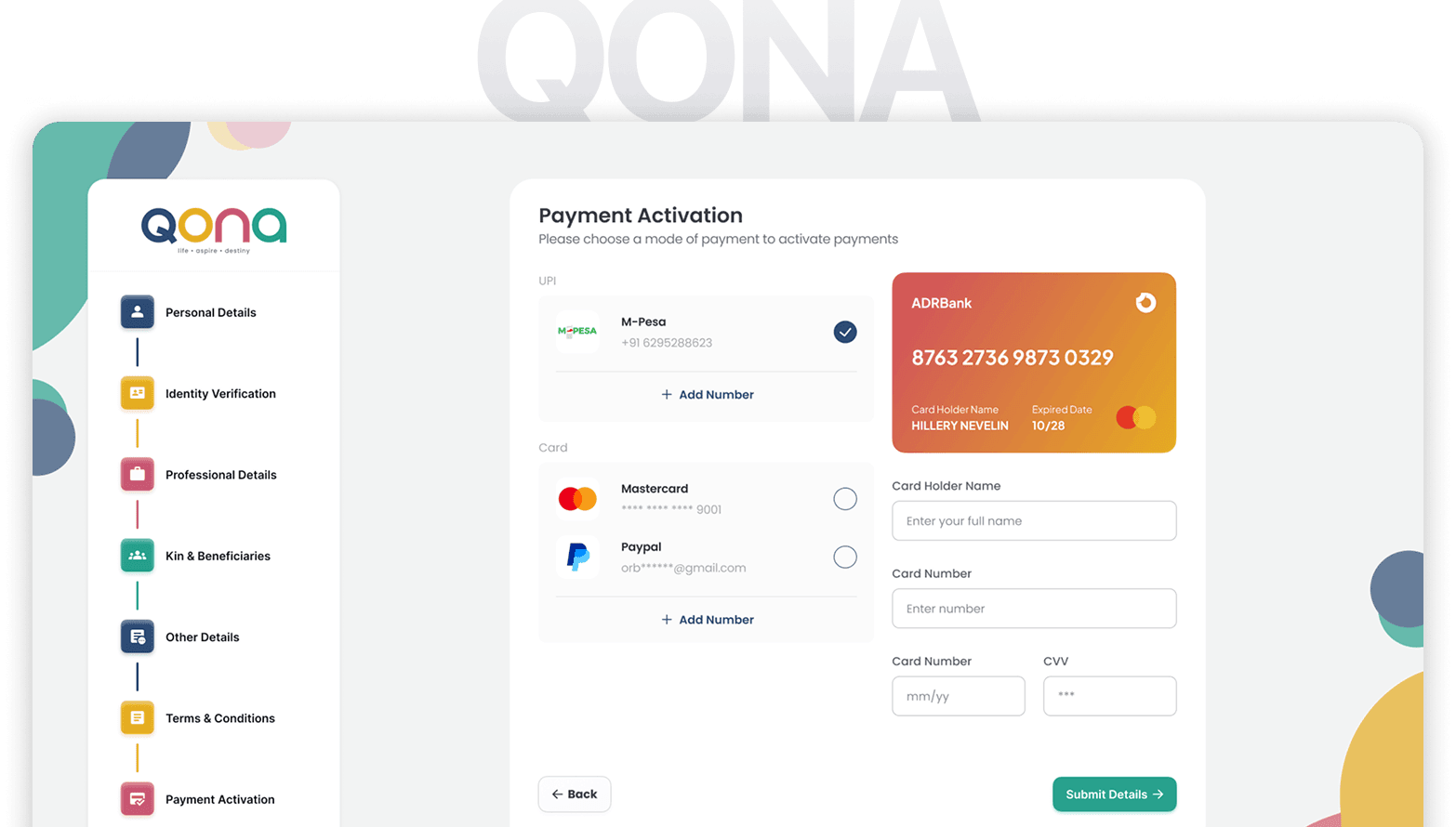Go to Terms & Conditions step label

click(220, 718)
